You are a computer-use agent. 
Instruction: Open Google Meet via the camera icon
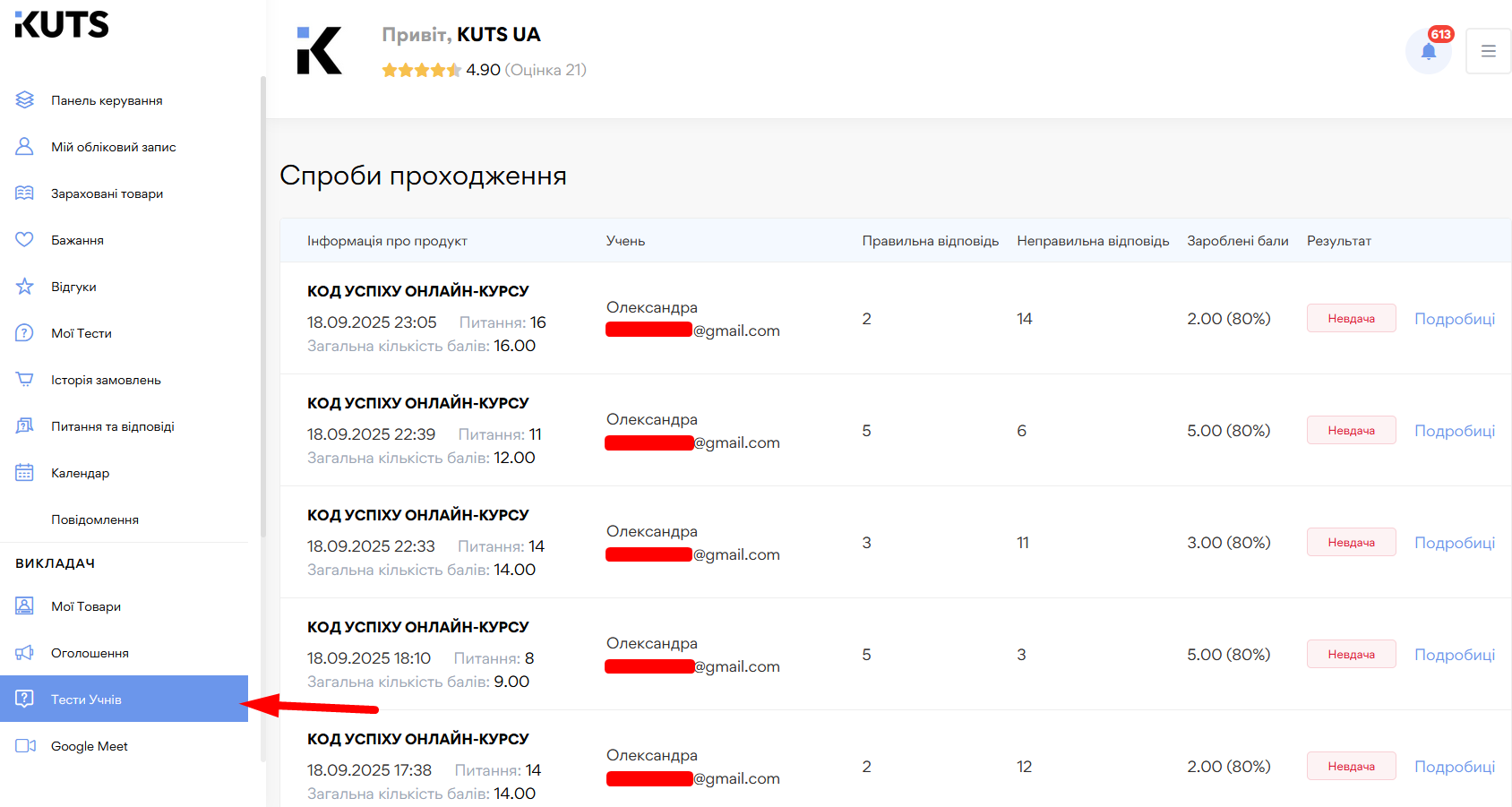[x=24, y=745]
